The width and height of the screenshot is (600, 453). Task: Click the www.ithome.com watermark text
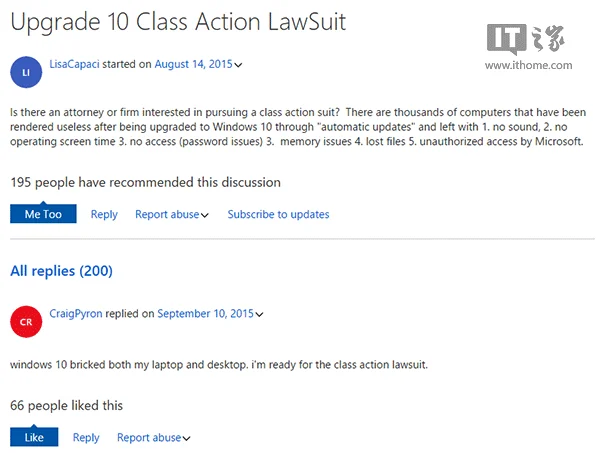(528, 66)
